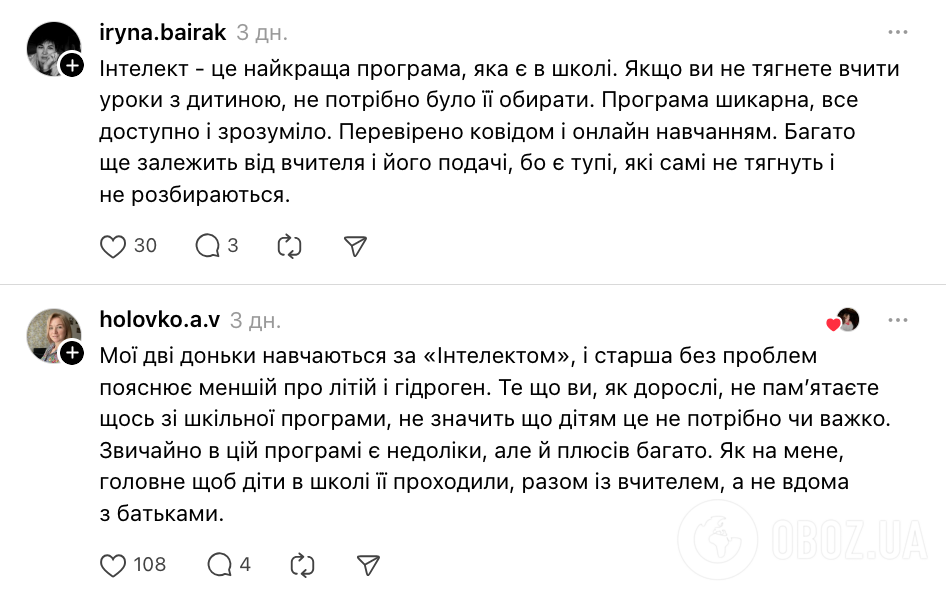
Task: Repost iryna.bairak's comment
Action: point(289,245)
